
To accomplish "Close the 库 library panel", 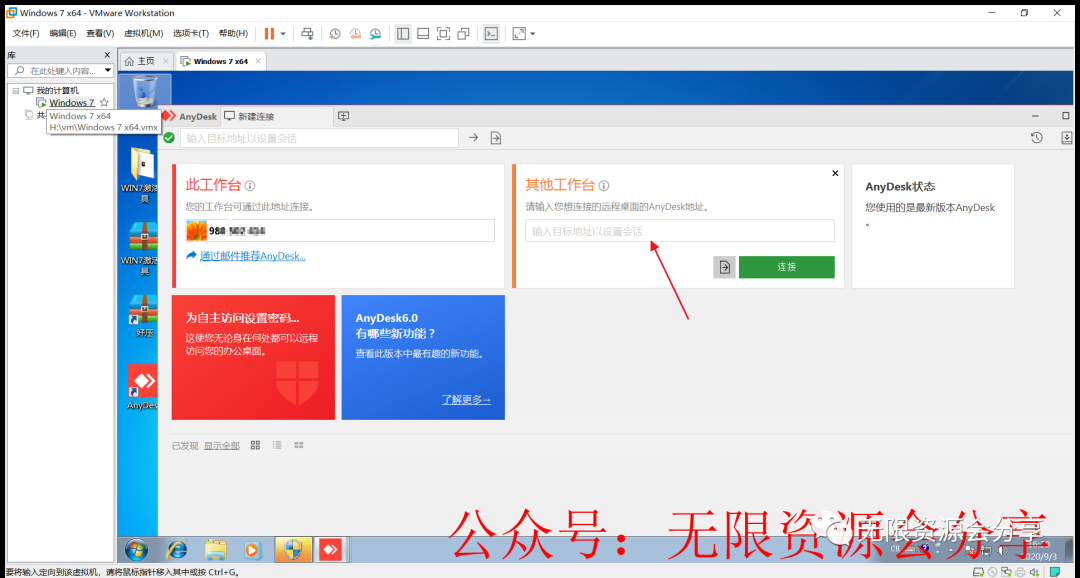I will click(x=107, y=55).
